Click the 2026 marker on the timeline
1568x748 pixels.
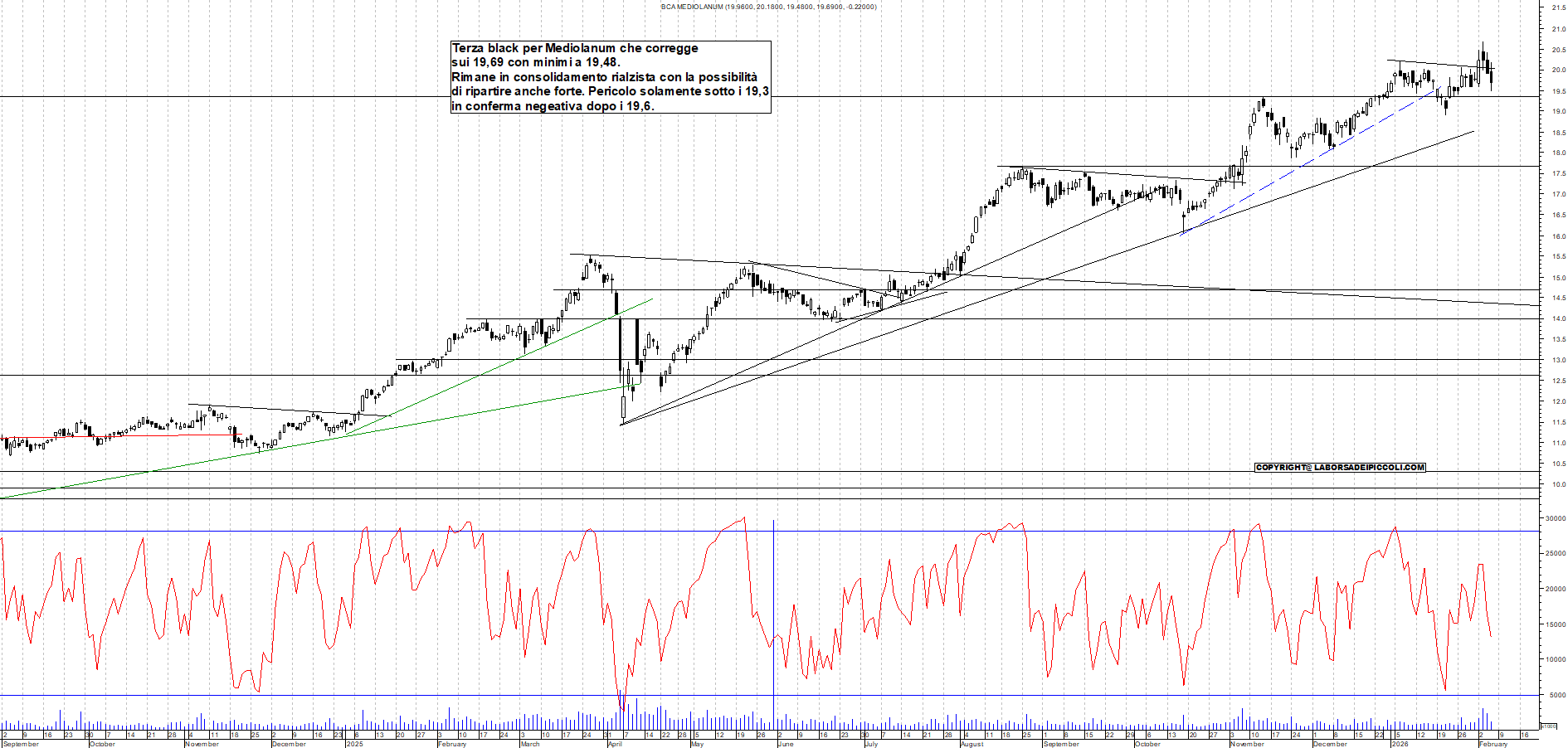(x=1400, y=744)
